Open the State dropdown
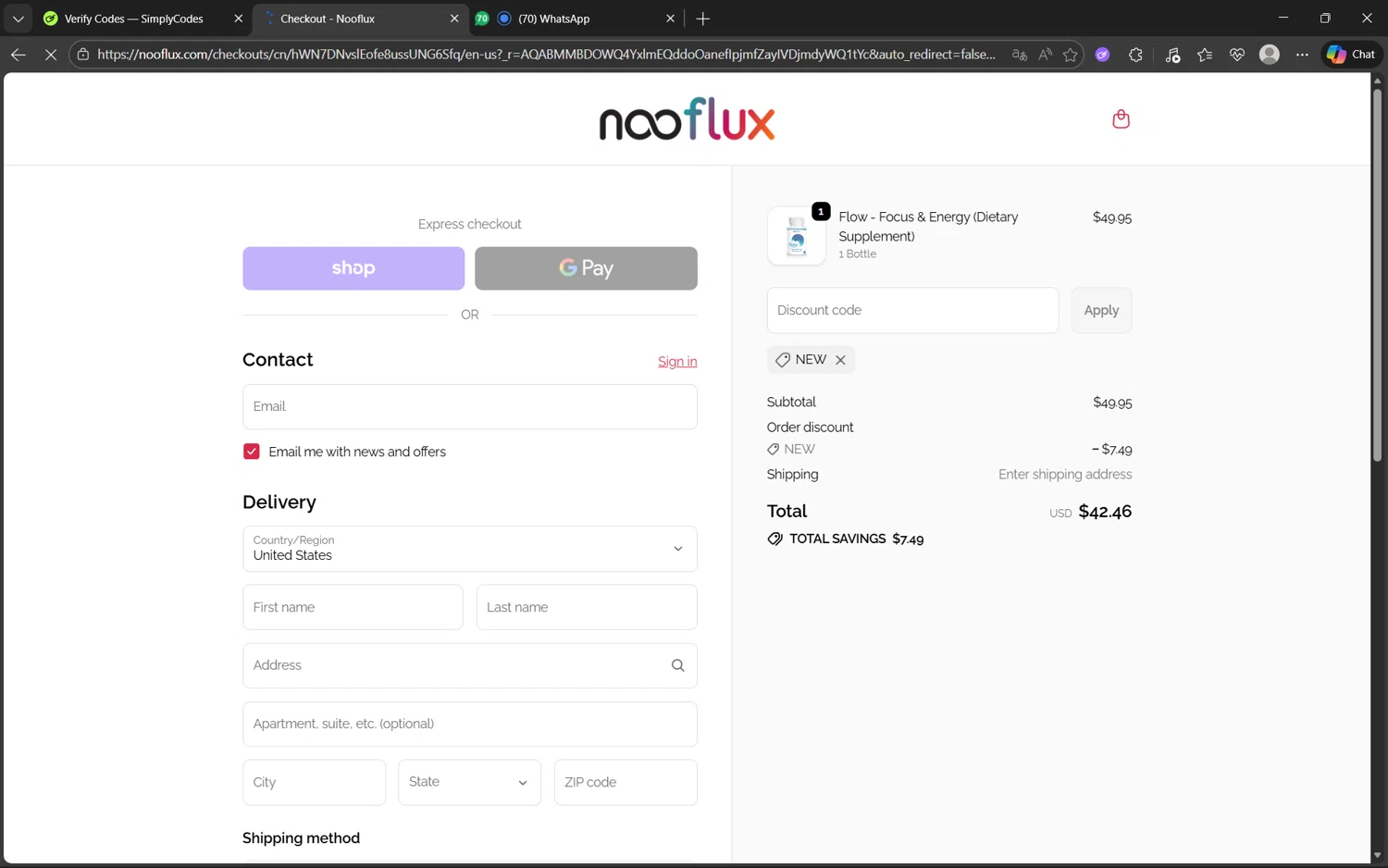The image size is (1388, 868). click(469, 782)
